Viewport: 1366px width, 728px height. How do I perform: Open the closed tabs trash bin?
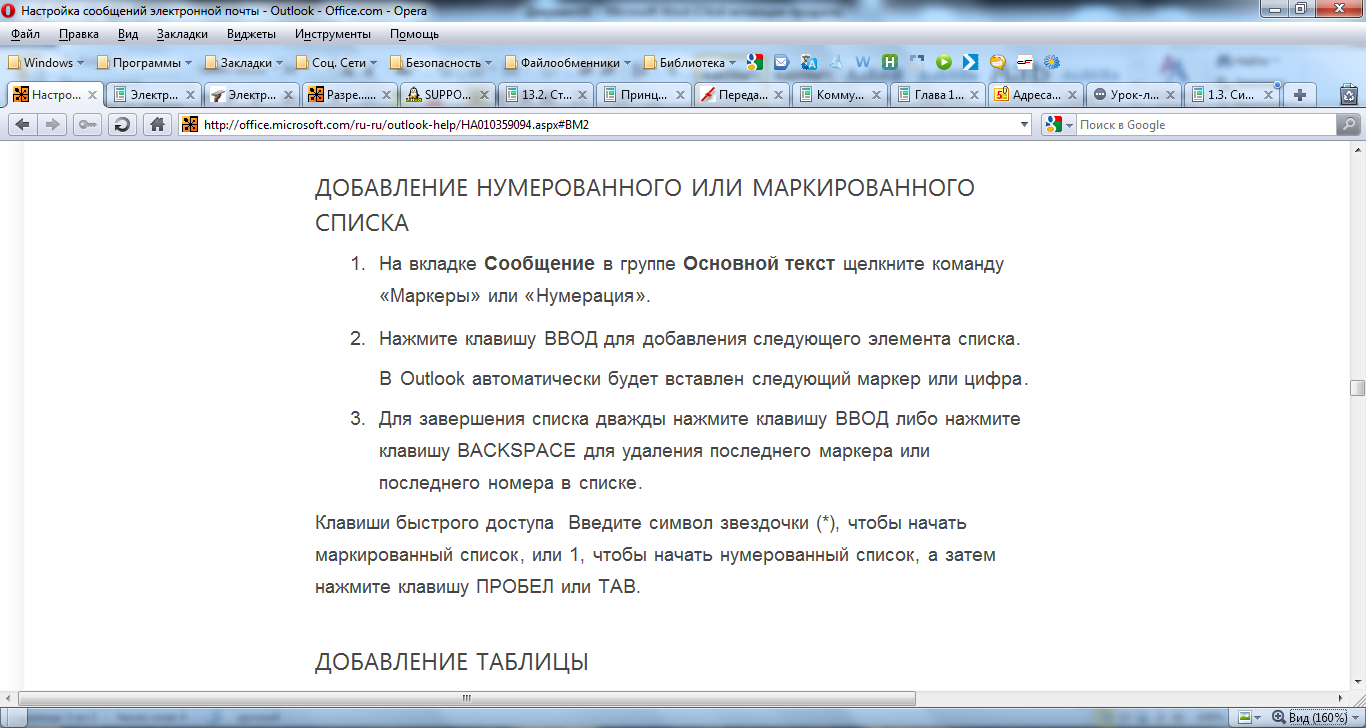tap(1348, 95)
